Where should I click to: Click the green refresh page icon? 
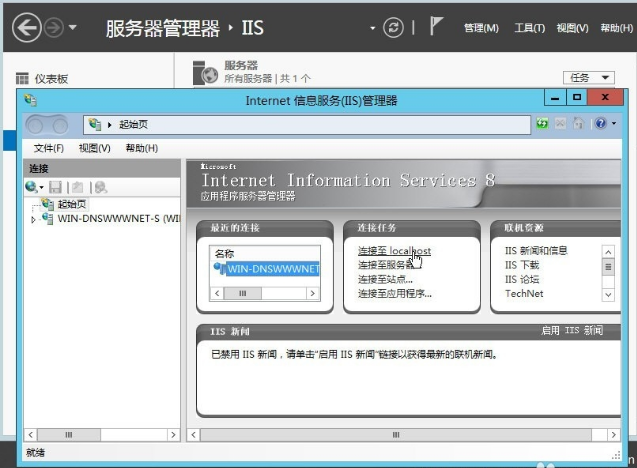(x=542, y=123)
